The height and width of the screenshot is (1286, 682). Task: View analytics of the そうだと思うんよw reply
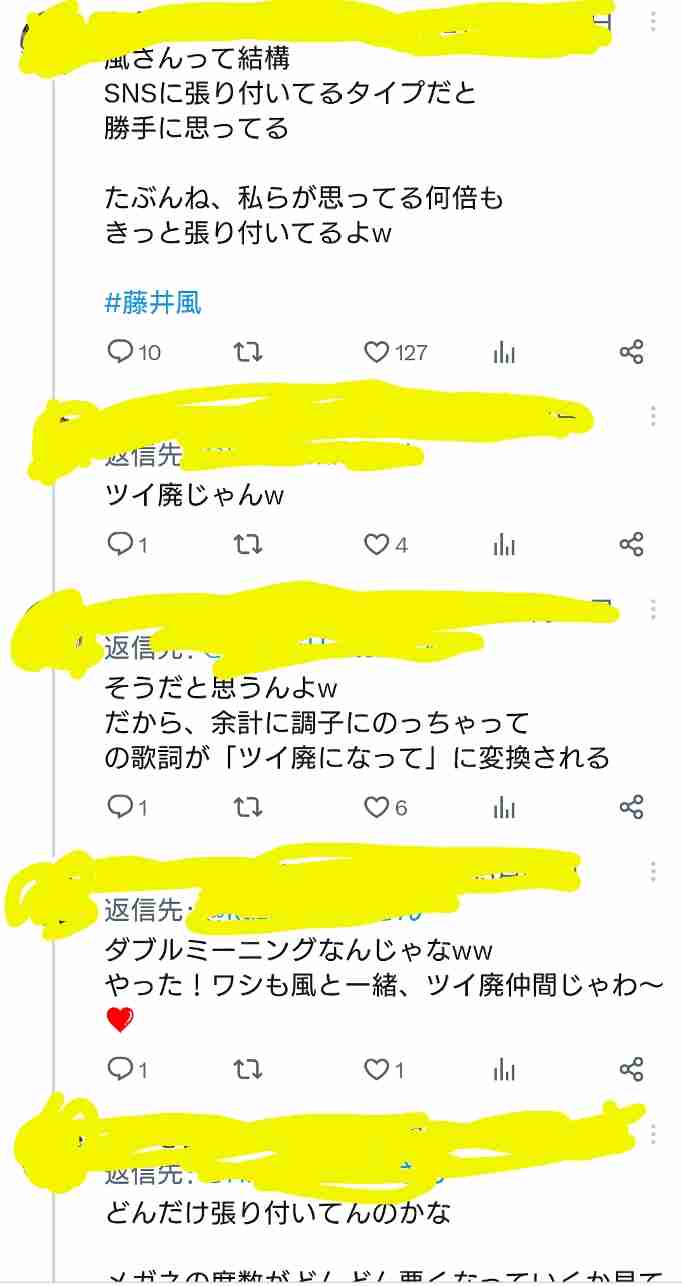[504, 807]
